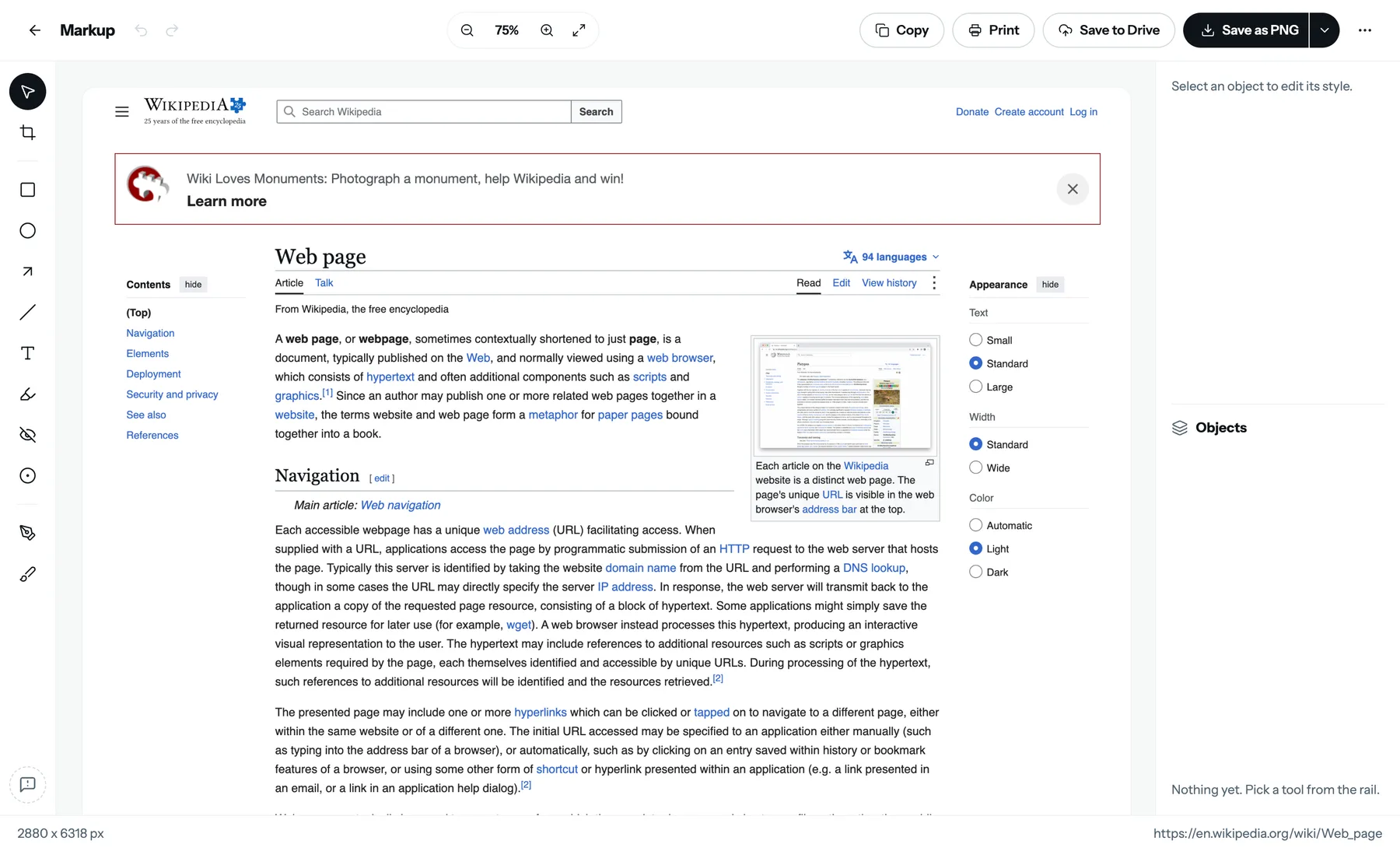Select the pointer selection tool

tap(28, 92)
